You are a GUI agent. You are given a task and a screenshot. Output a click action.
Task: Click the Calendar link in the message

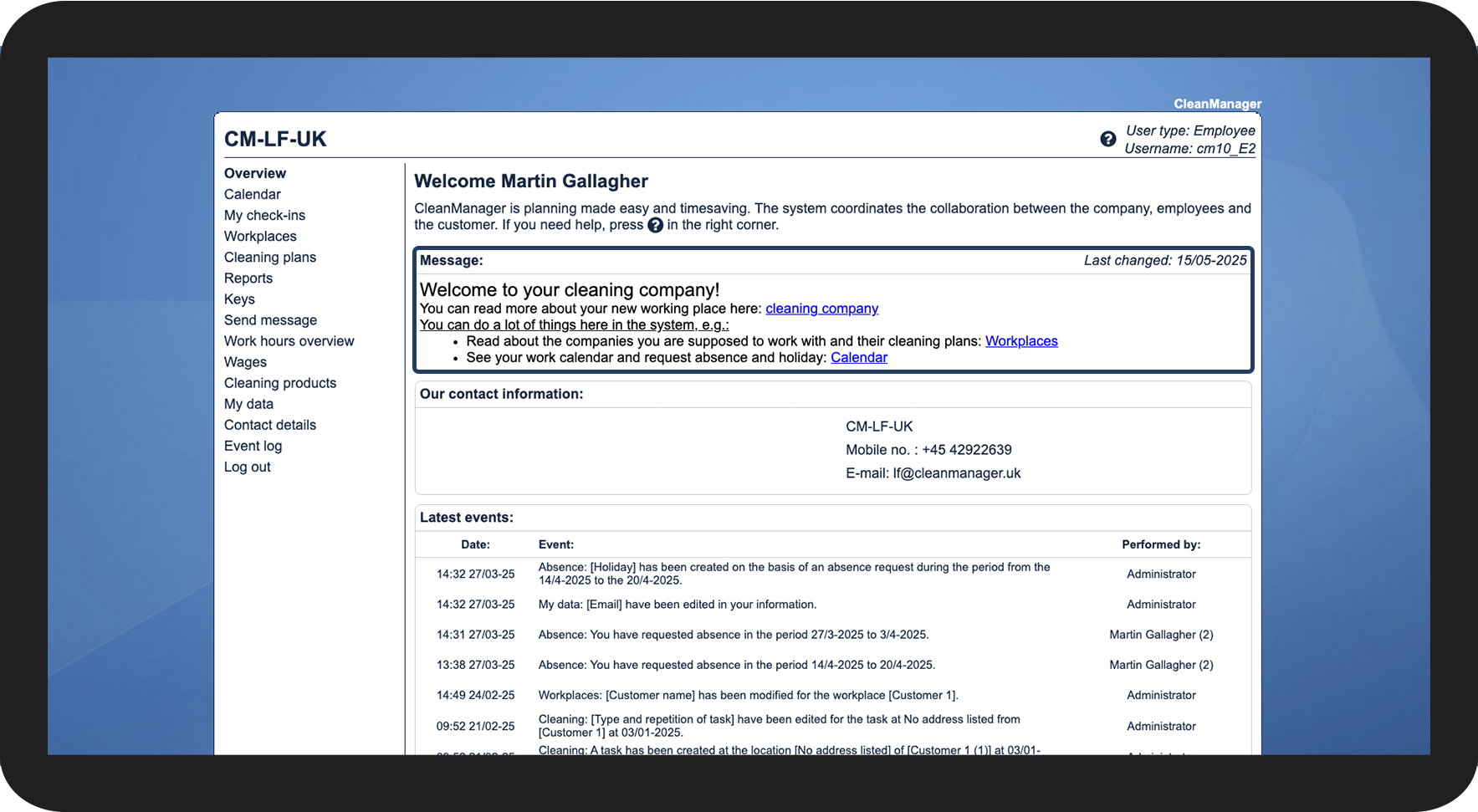[x=859, y=357]
